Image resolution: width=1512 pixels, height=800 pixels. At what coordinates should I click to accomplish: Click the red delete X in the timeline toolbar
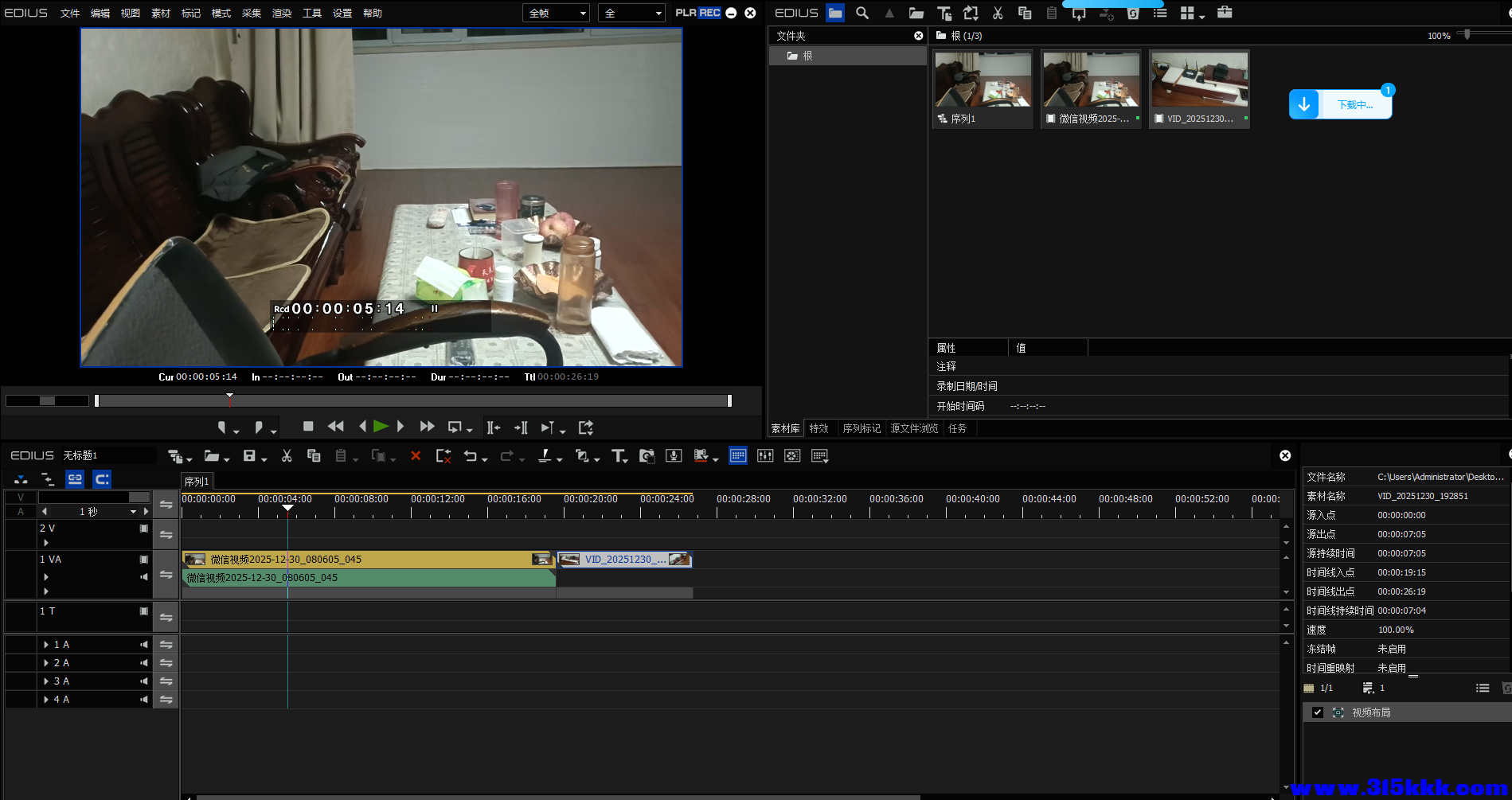(416, 456)
